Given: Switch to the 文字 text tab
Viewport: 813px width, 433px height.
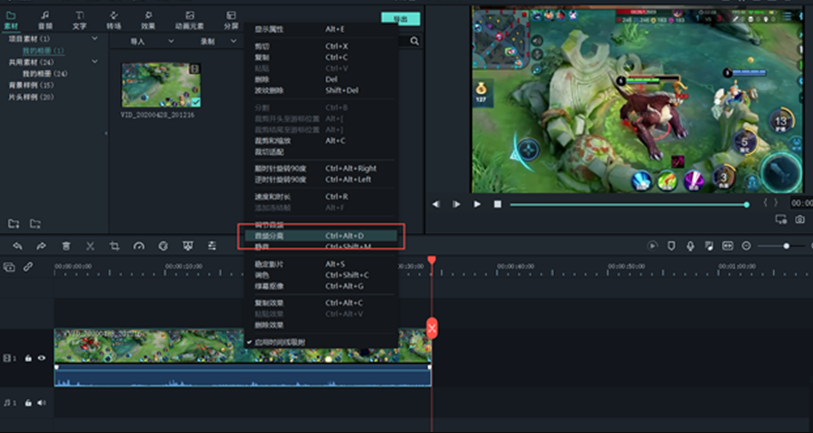Looking at the screenshot, I should 79,20.
